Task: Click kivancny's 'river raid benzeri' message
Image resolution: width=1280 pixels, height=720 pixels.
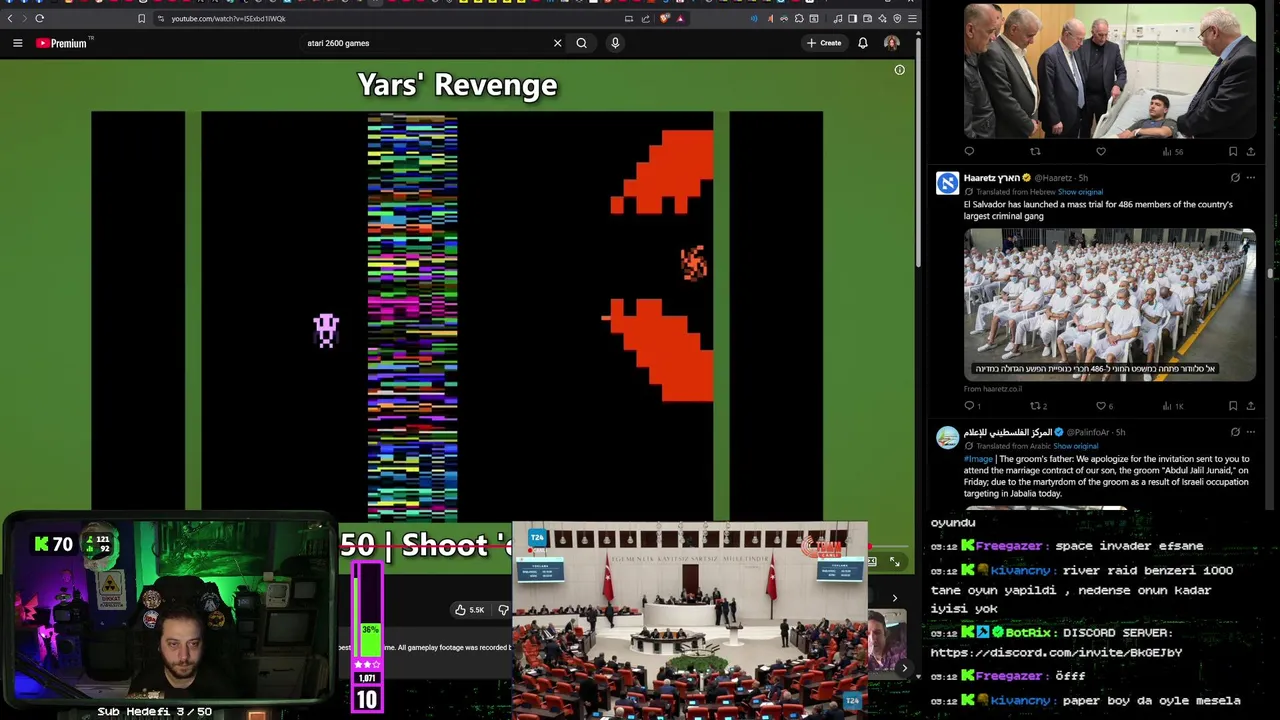Action: pyautogui.click(x=1084, y=589)
